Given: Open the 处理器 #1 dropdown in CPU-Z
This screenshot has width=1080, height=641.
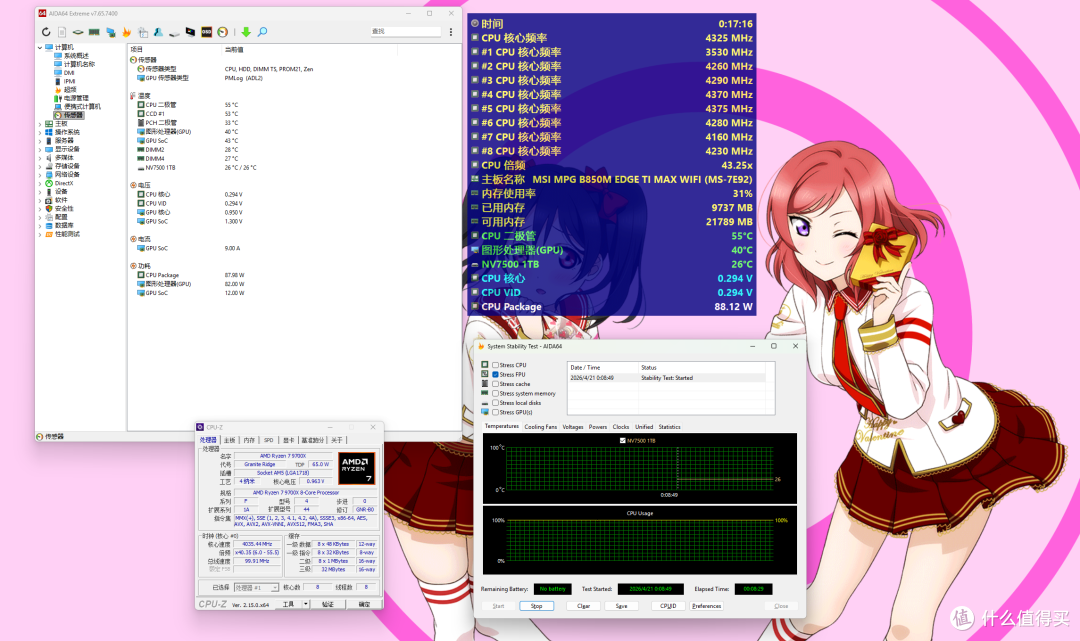Looking at the screenshot, I should [x=256, y=587].
